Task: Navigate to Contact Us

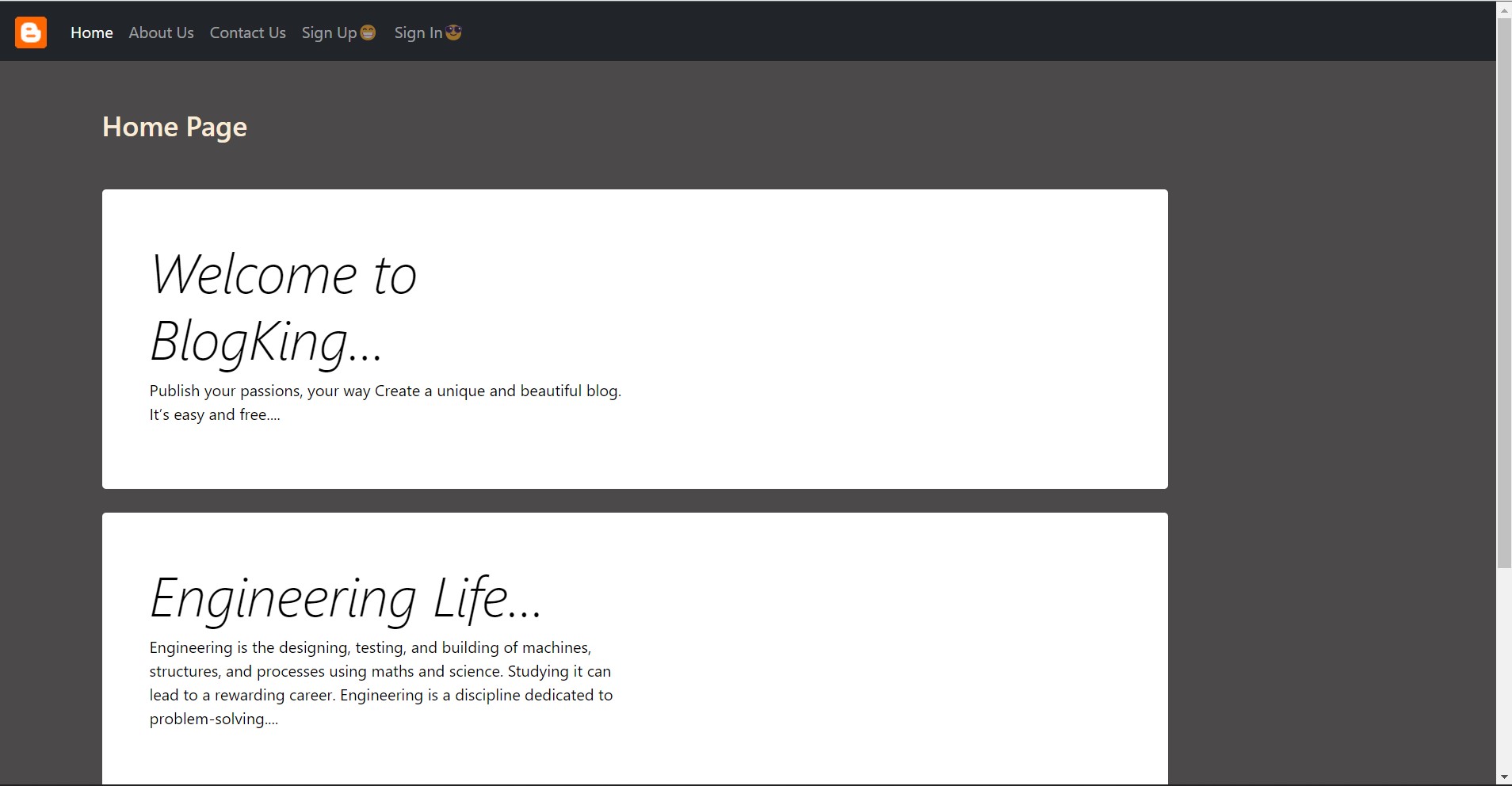Action: [x=247, y=32]
